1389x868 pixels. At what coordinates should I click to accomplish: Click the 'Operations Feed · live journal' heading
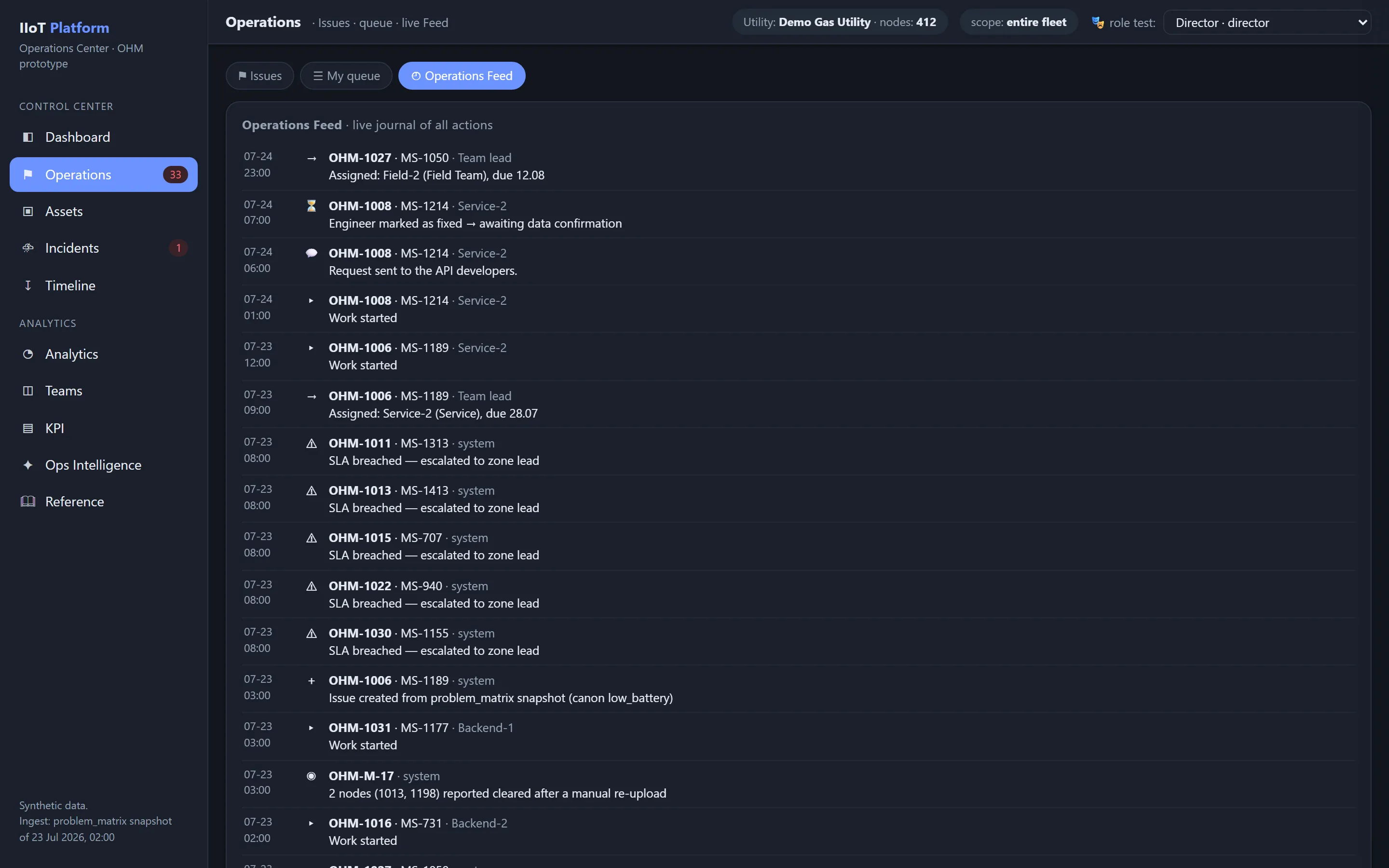click(368, 125)
